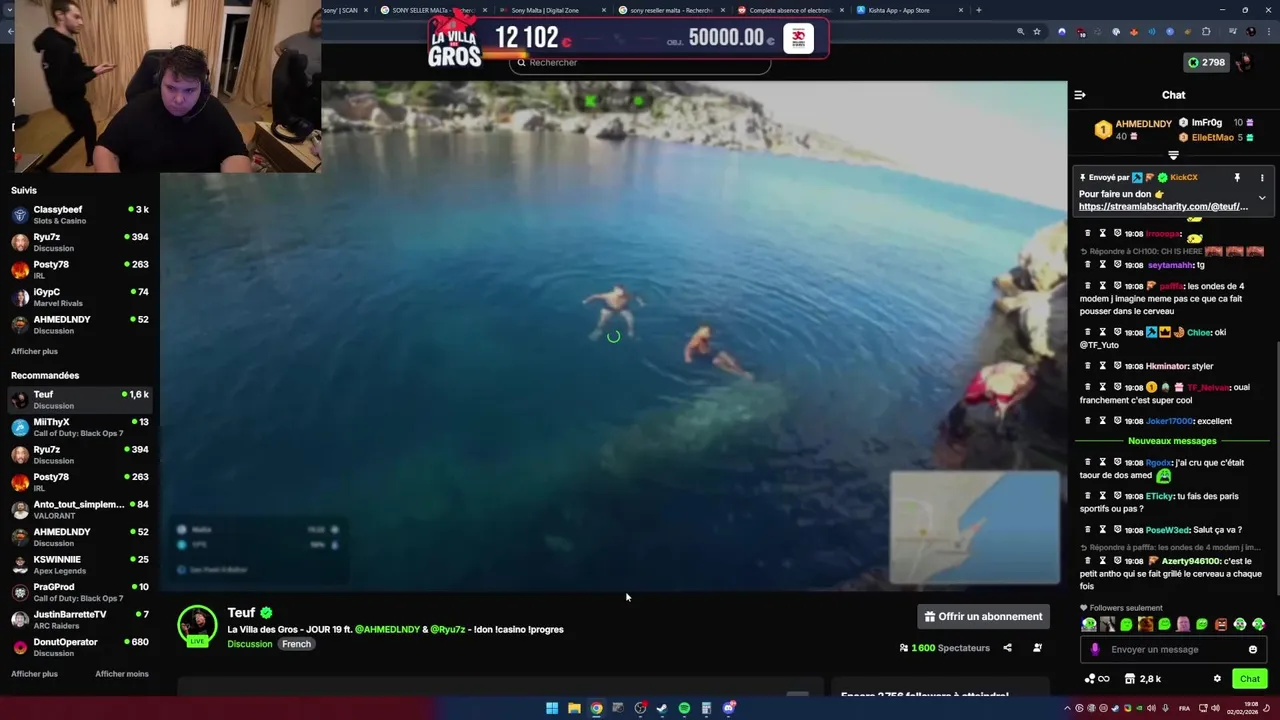Viewport: 1280px width, 720px height.
Task: Expand the pinned donation message chevron
Action: [1262, 198]
